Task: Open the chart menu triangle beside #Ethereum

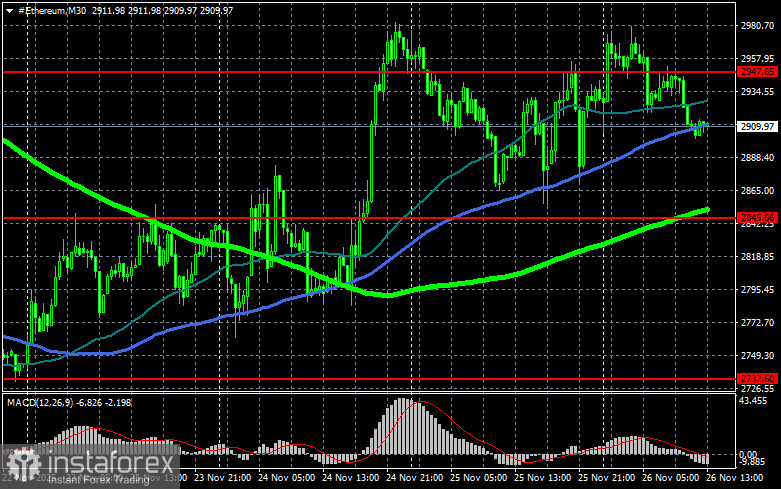Action: 9,10
